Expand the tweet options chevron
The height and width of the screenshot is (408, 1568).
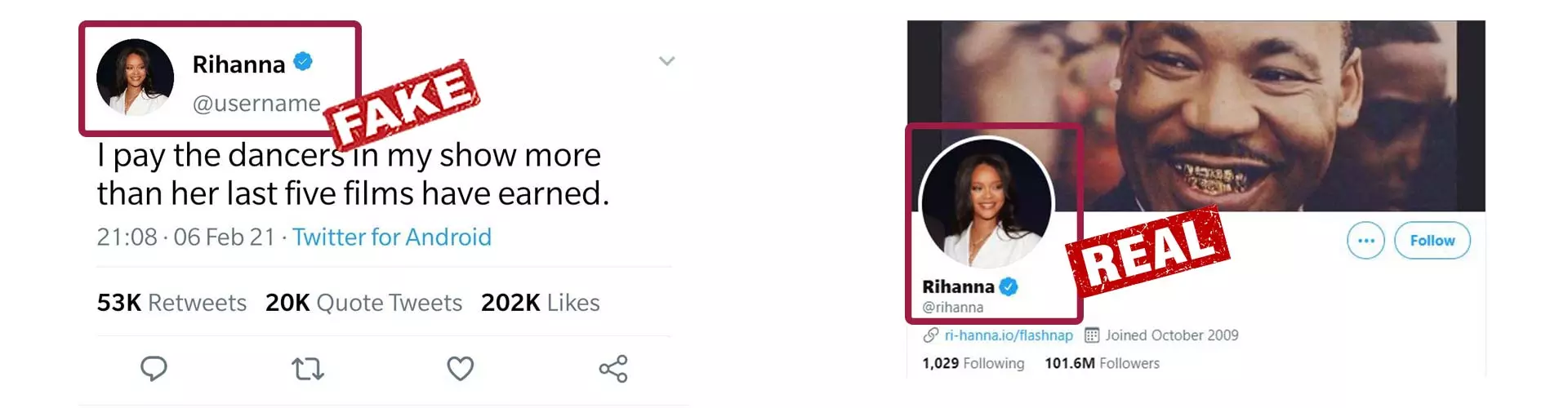click(667, 61)
